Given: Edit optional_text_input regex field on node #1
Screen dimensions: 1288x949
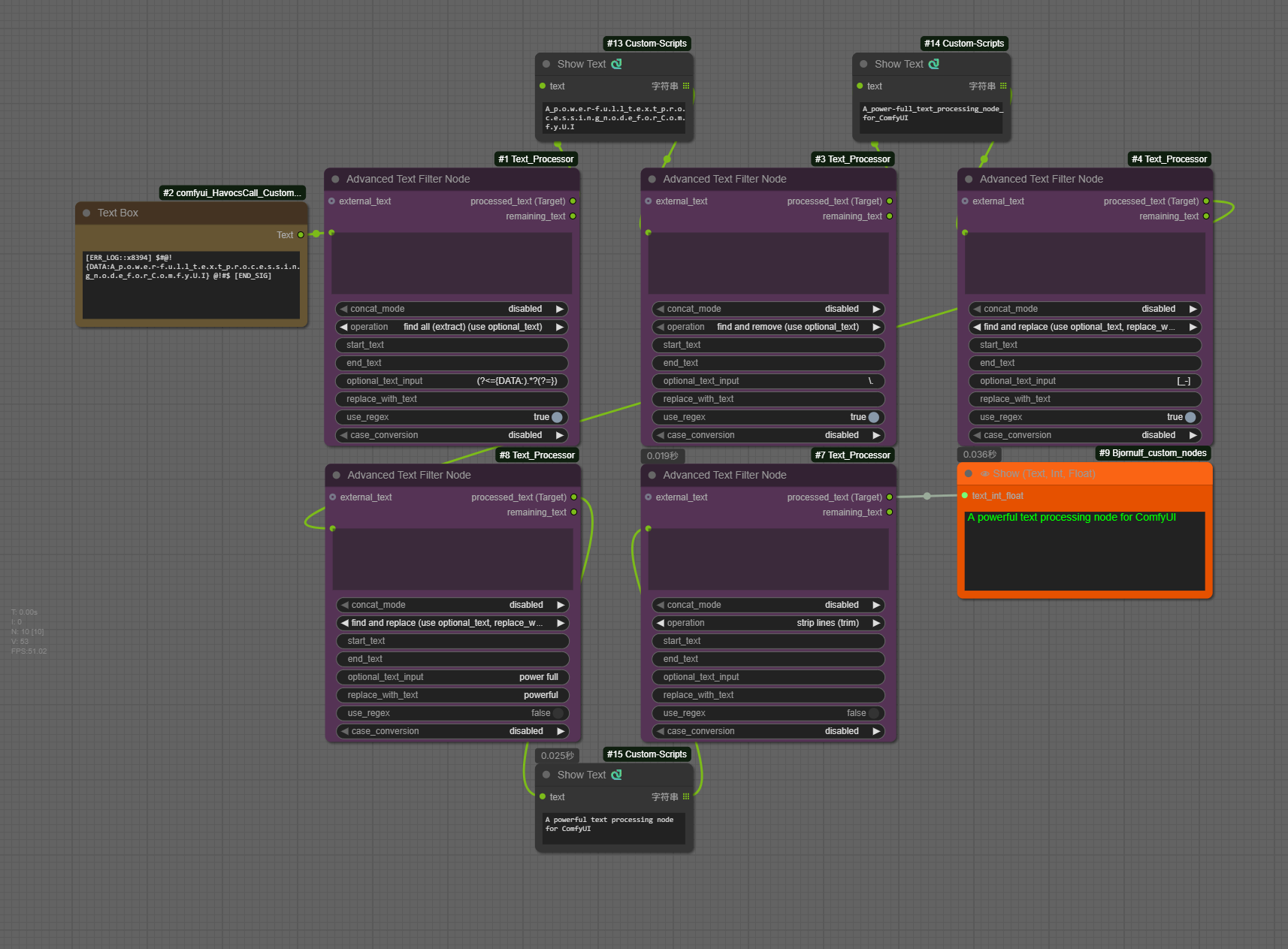Looking at the screenshot, I should pos(452,381).
